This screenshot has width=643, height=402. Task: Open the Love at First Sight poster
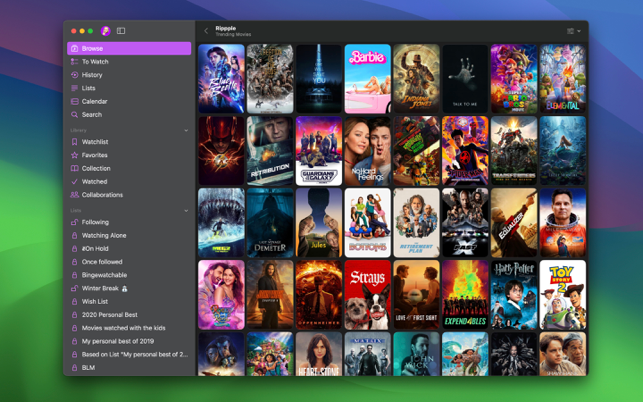point(417,295)
